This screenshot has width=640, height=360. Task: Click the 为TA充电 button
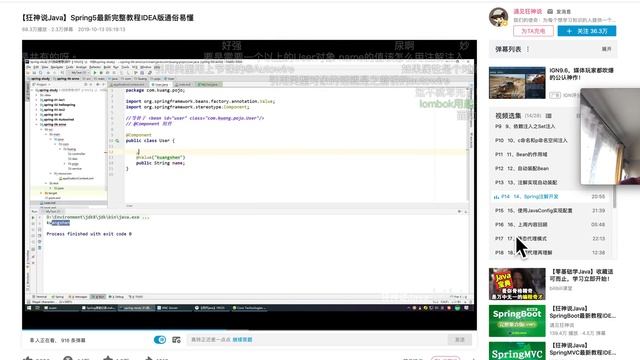[533, 31]
